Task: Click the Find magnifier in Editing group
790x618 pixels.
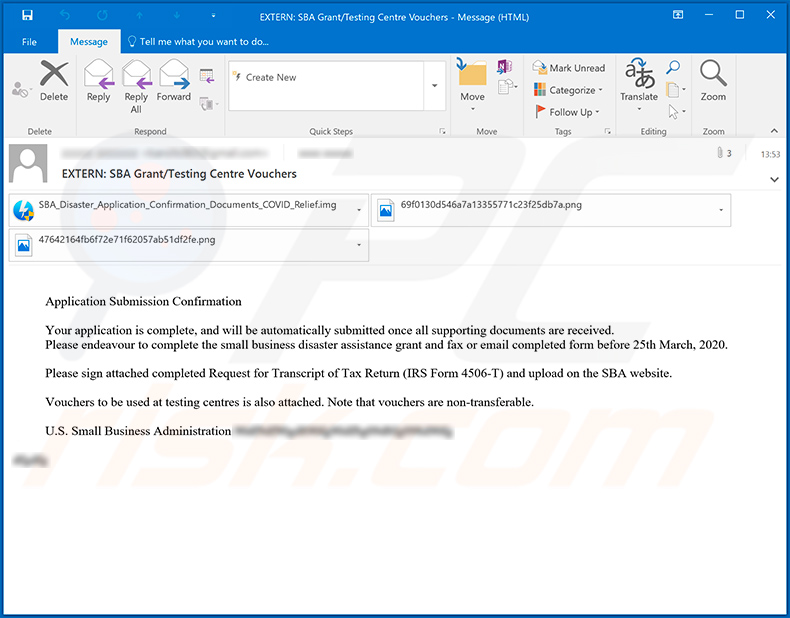Action: (673, 66)
